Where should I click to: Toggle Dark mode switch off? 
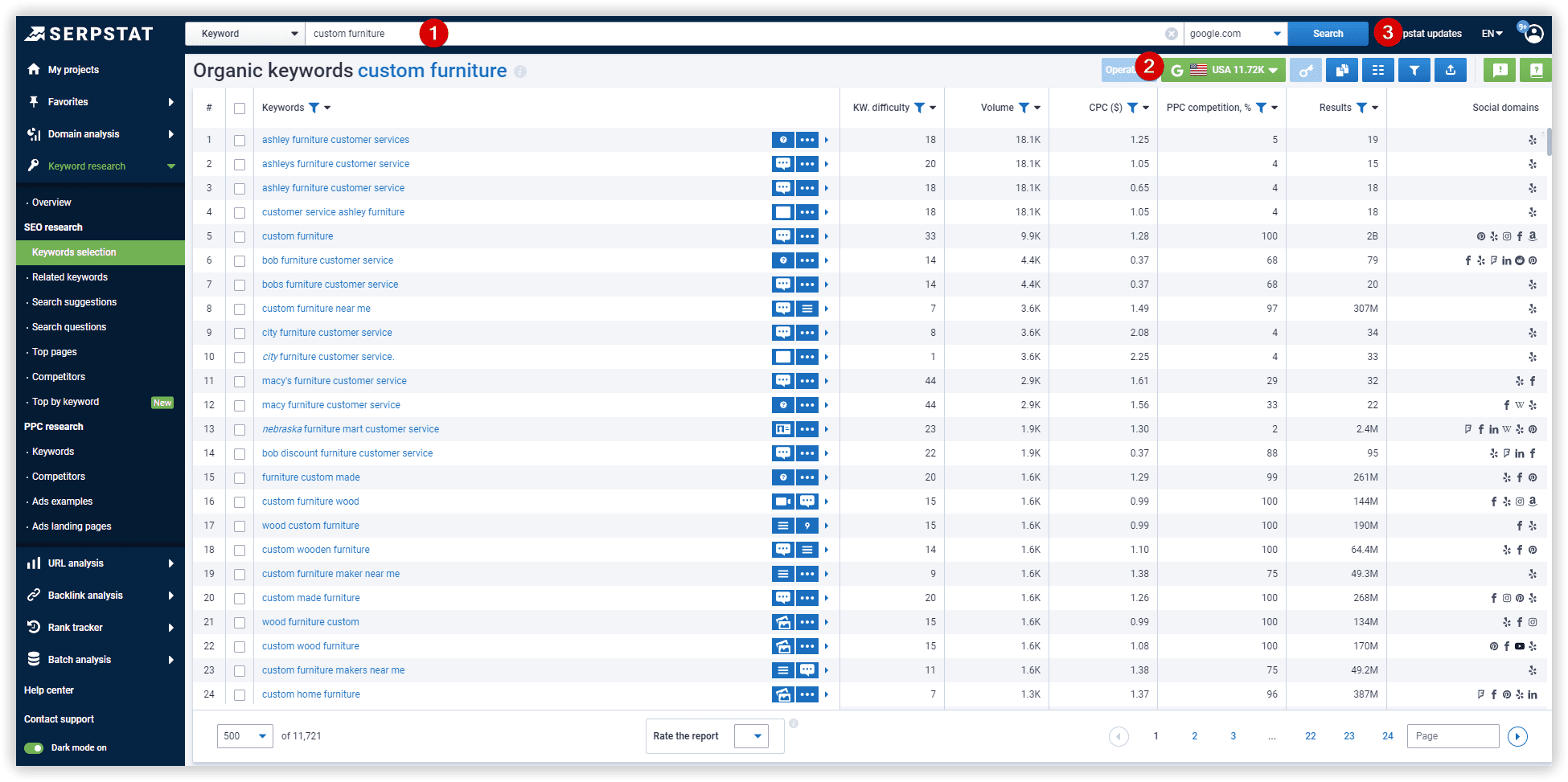[x=34, y=747]
